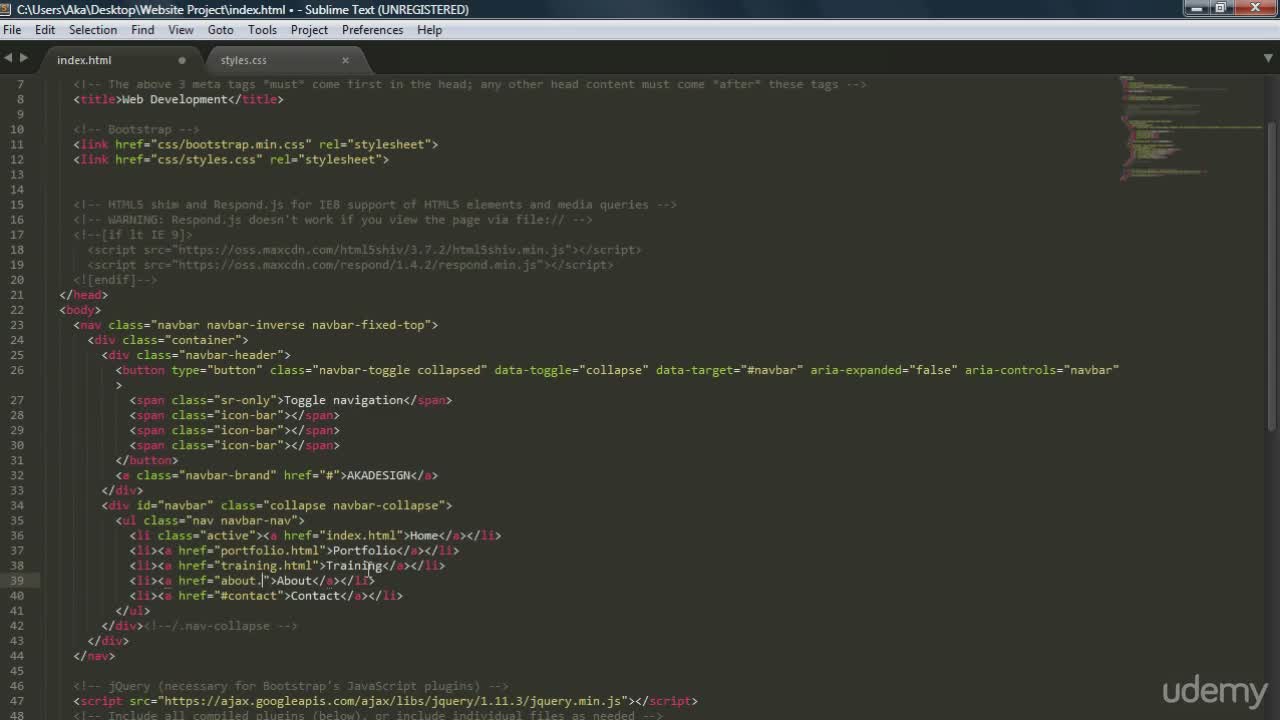Click the html5shiv.min.js script URL
1280x720 pixels.
[x=372, y=250]
